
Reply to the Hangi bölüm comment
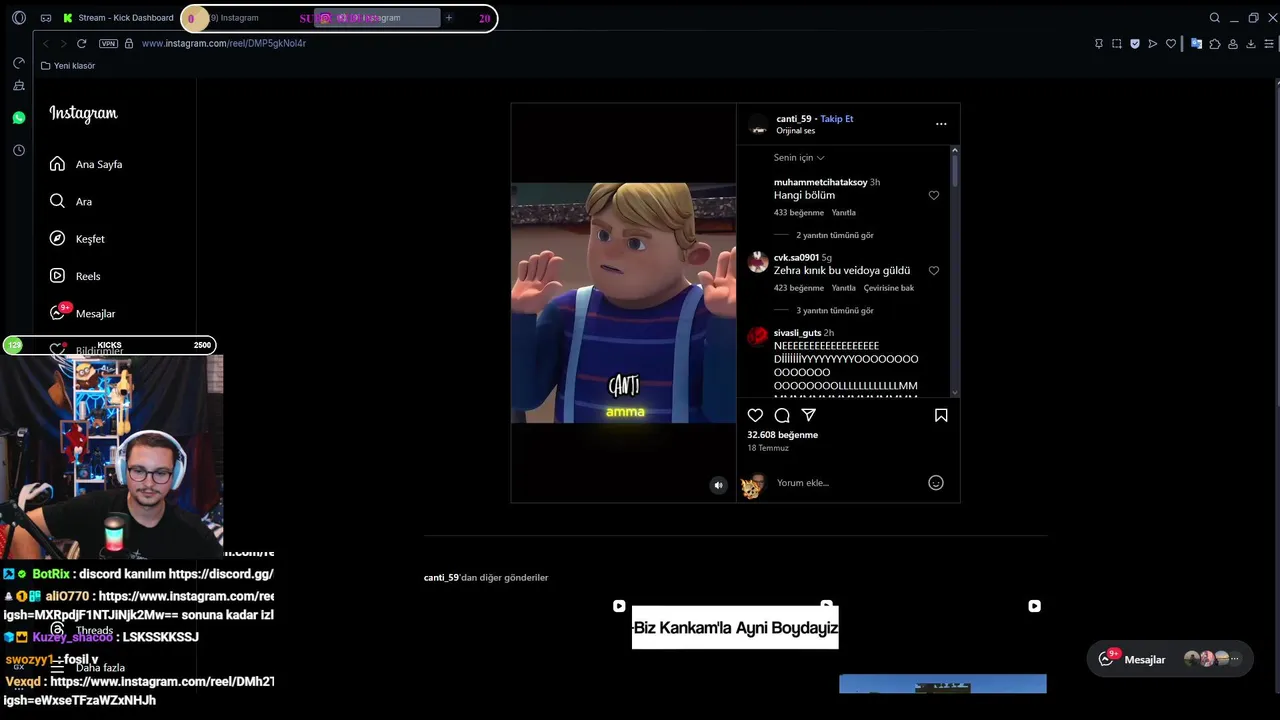point(844,213)
